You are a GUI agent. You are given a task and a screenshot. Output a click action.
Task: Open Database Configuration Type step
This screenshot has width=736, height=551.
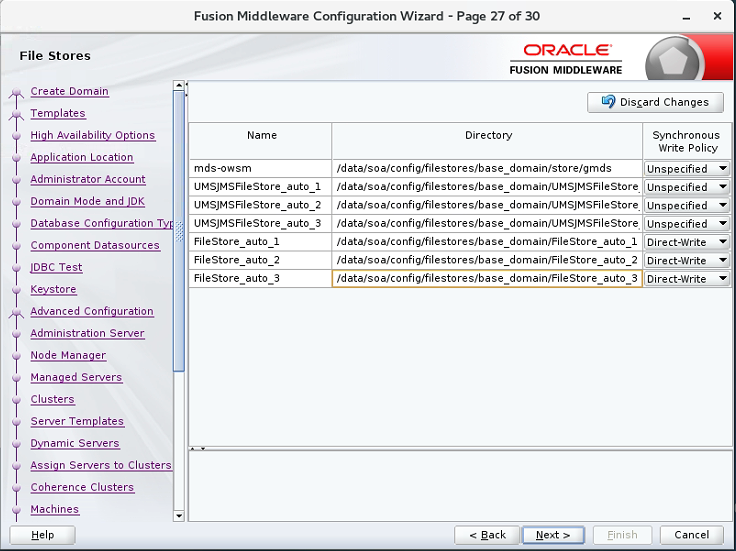pos(101,223)
